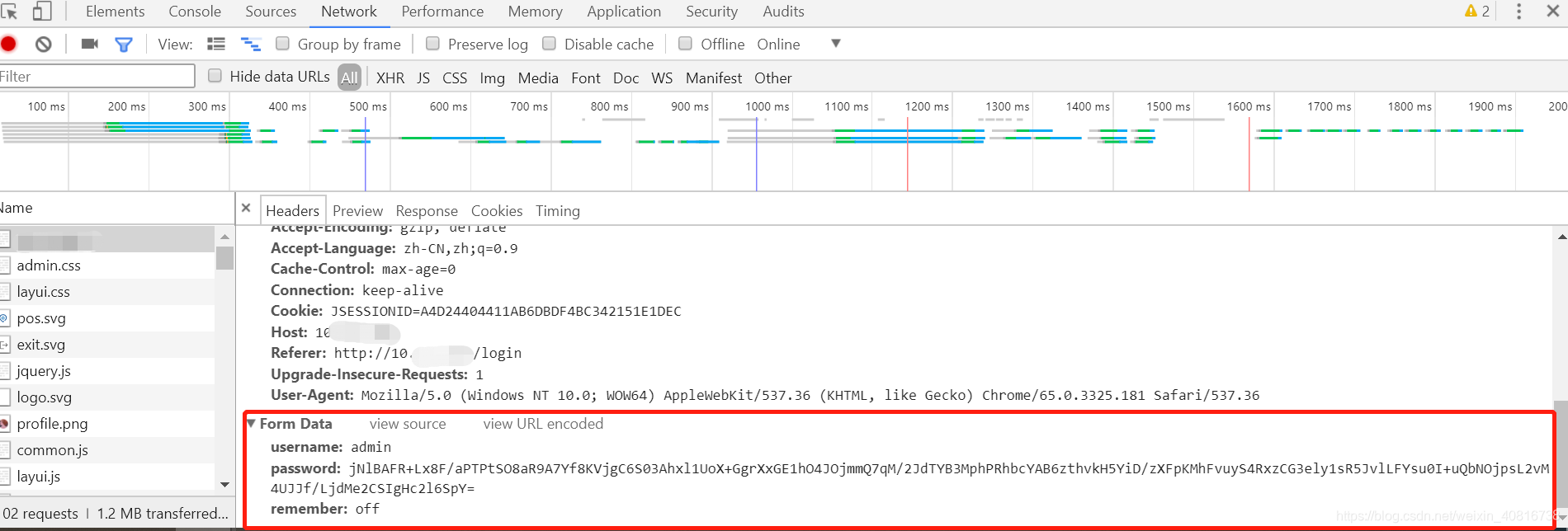The width and height of the screenshot is (1568, 531).
Task: Show the Headers tab of the request
Action: (293, 210)
